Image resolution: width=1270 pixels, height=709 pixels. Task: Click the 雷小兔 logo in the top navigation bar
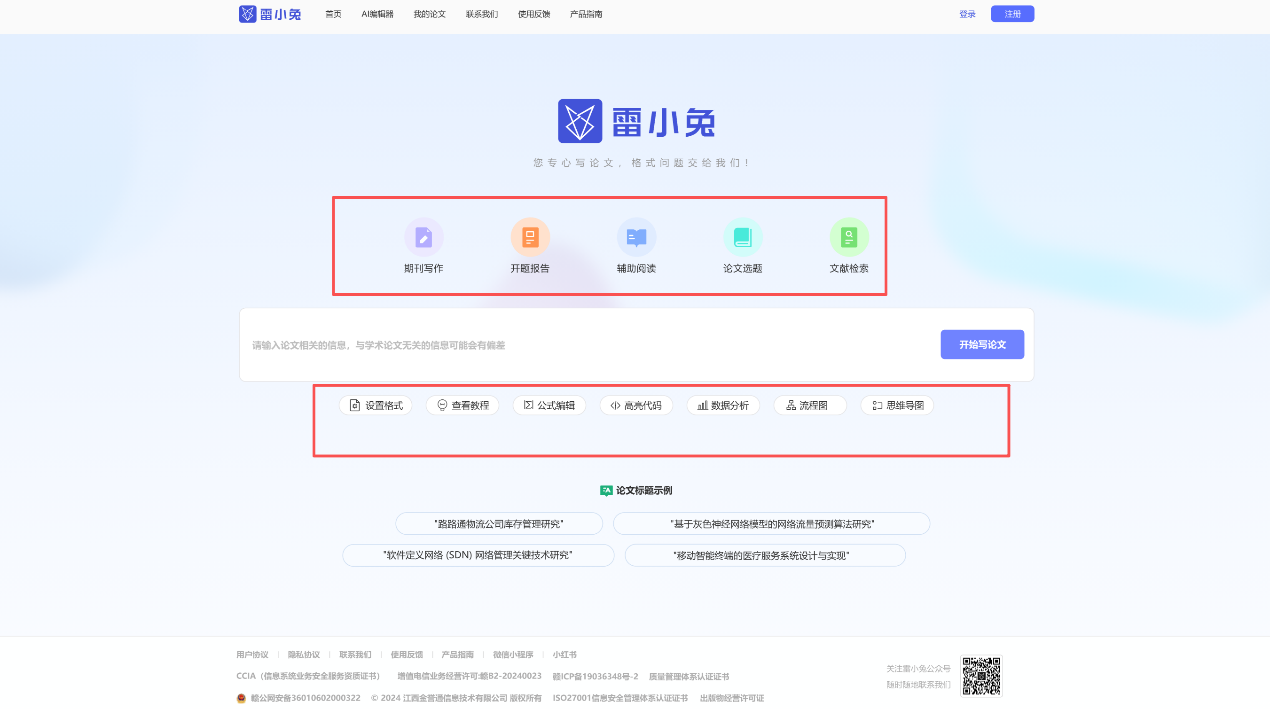pyautogui.click(x=270, y=14)
